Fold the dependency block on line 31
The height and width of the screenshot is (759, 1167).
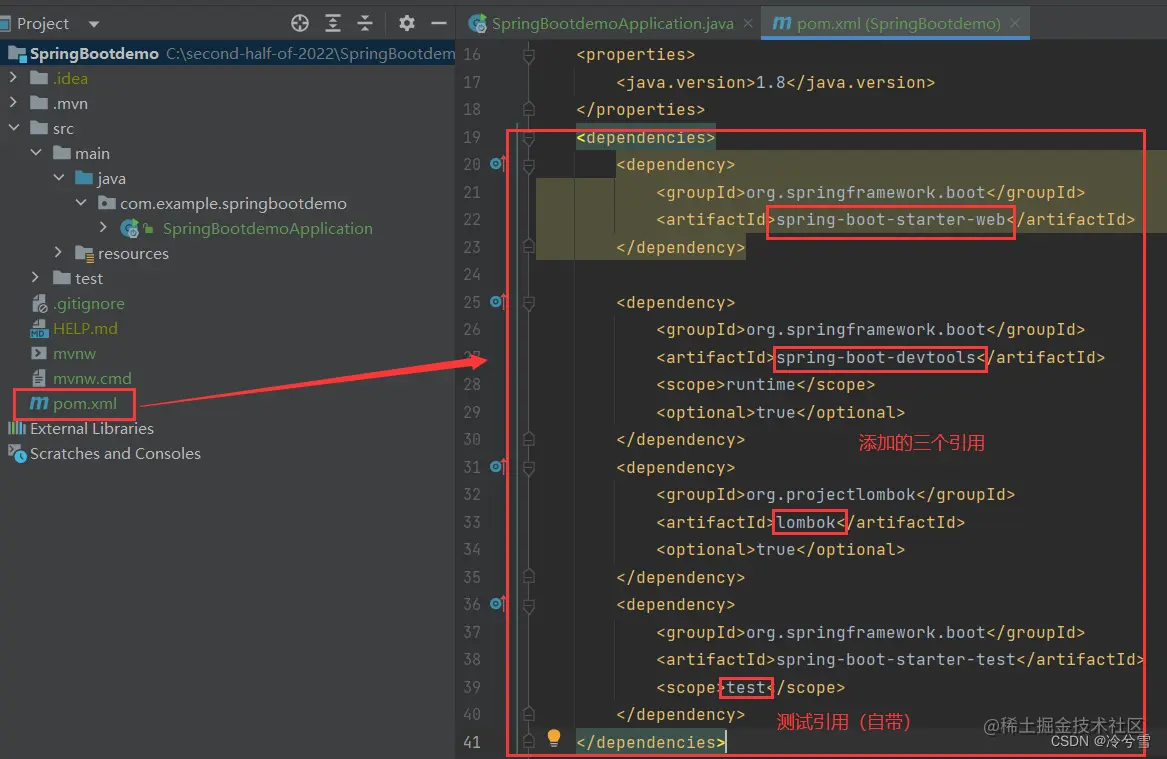pos(528,468)
